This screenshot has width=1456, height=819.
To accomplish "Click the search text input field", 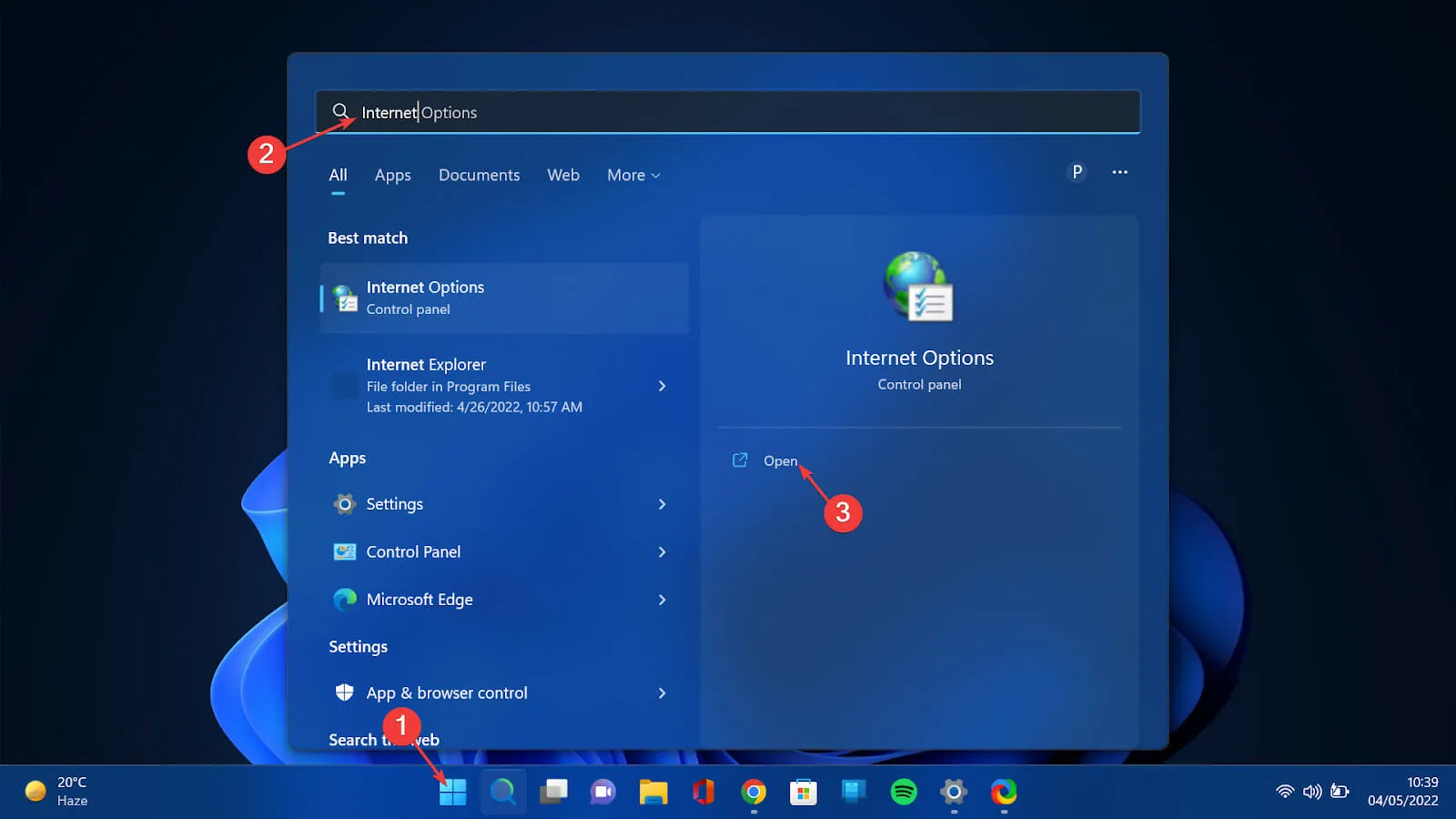I will tap(728, 112).
